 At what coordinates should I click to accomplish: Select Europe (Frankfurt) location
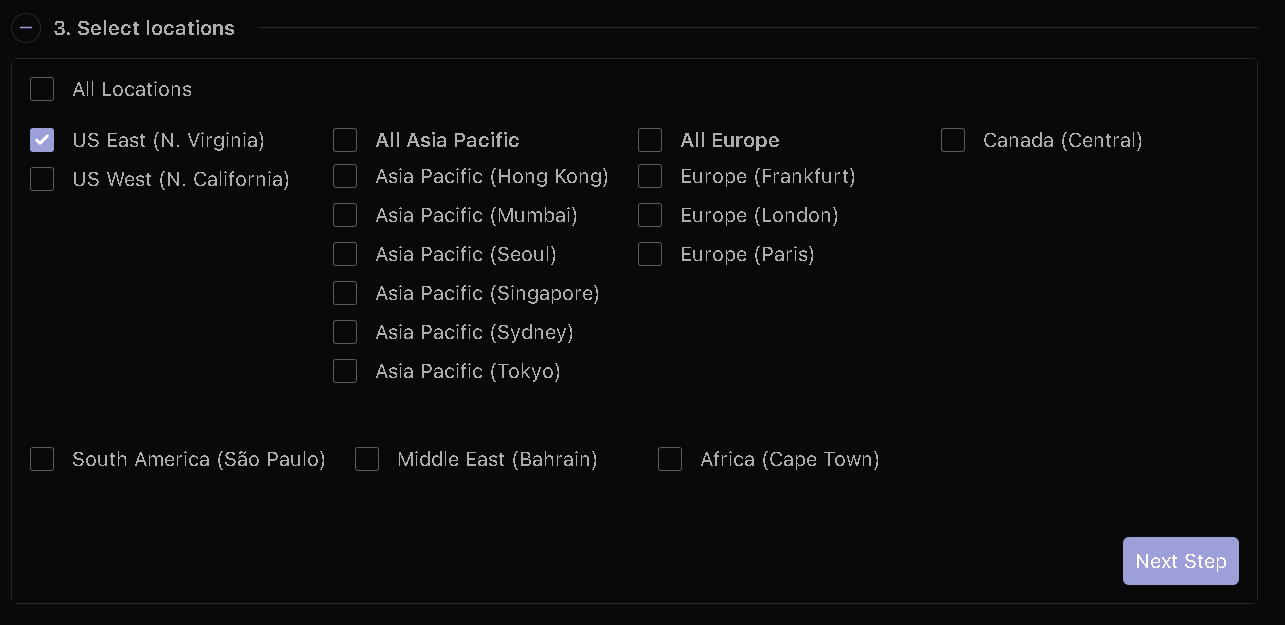pyautogui.click(x=650, y=176)
